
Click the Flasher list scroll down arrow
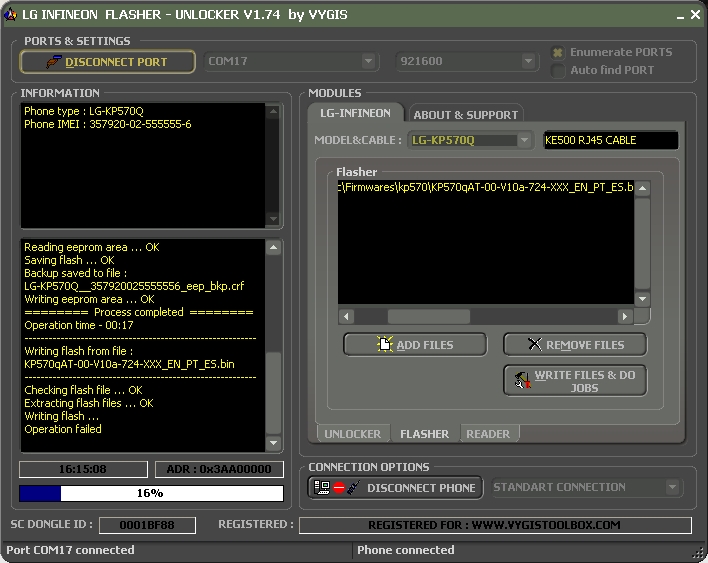(642, 298)
